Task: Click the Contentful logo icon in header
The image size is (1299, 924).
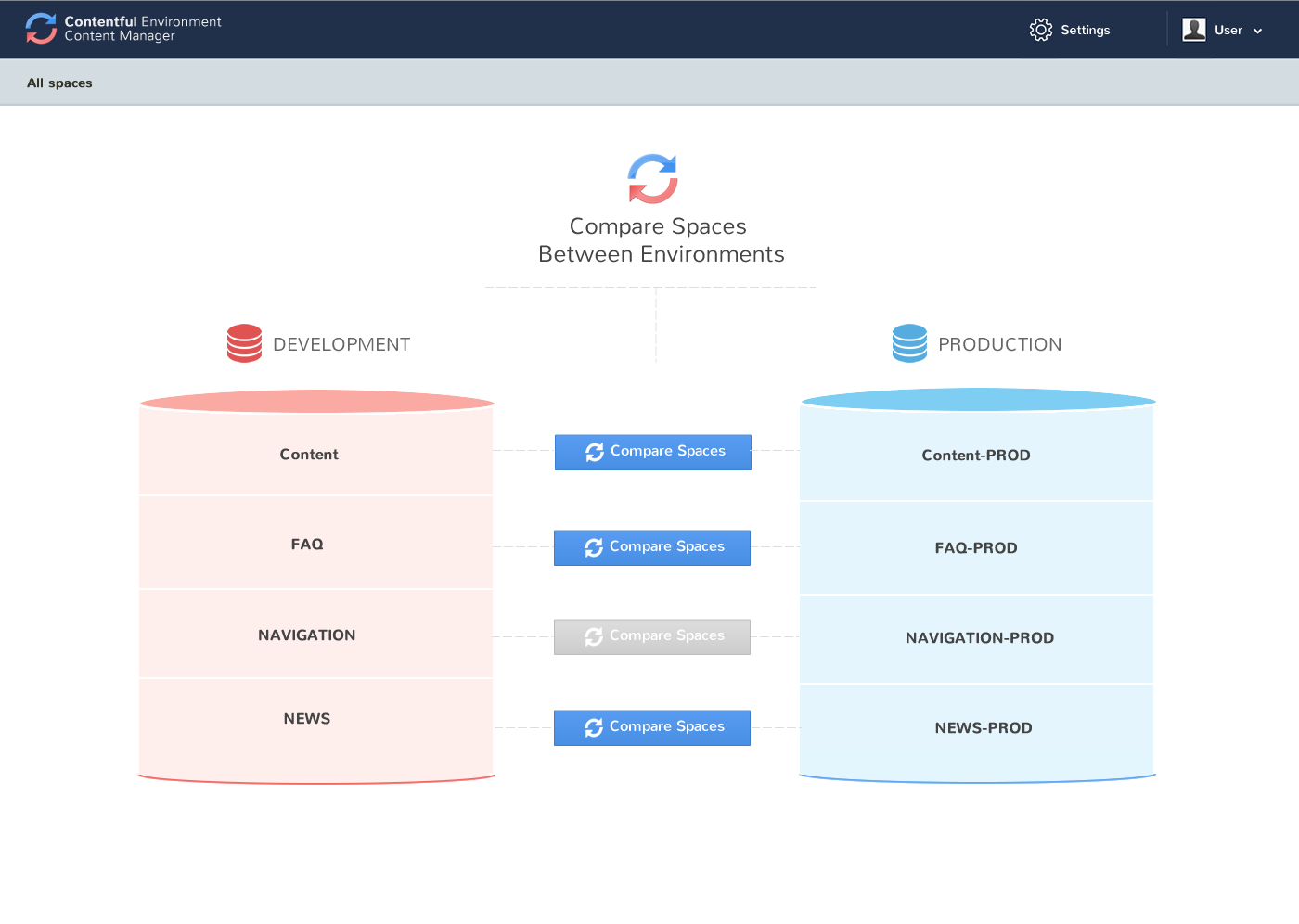Action: click(x=41, y=29)
